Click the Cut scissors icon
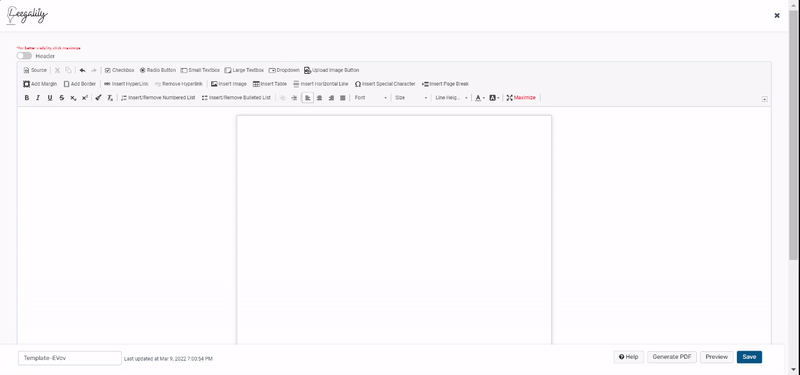The image size is (800, 375). pyautogui.click(x=57, y=70)
